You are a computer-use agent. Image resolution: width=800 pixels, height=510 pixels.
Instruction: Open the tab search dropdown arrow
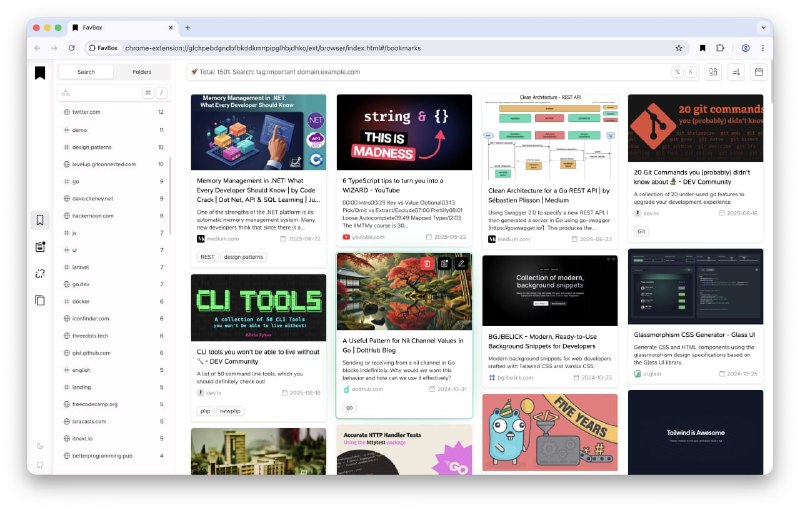763,28
